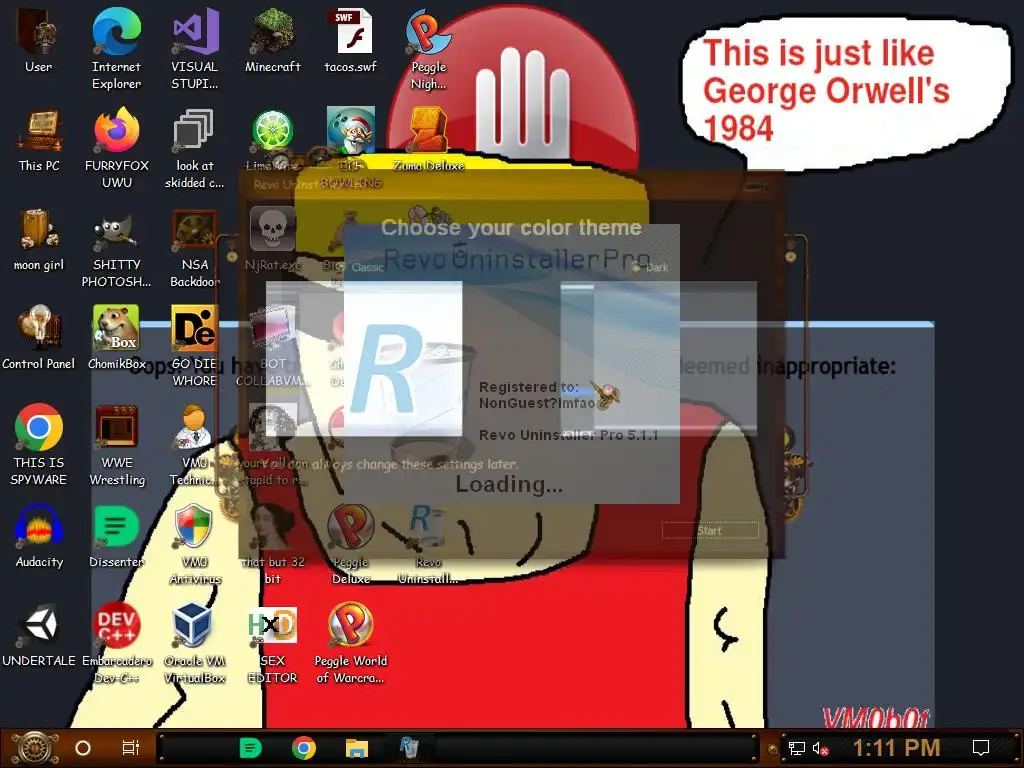
Task: Launch the ELF BOWLING desktop icon
Action: [351, 149]
